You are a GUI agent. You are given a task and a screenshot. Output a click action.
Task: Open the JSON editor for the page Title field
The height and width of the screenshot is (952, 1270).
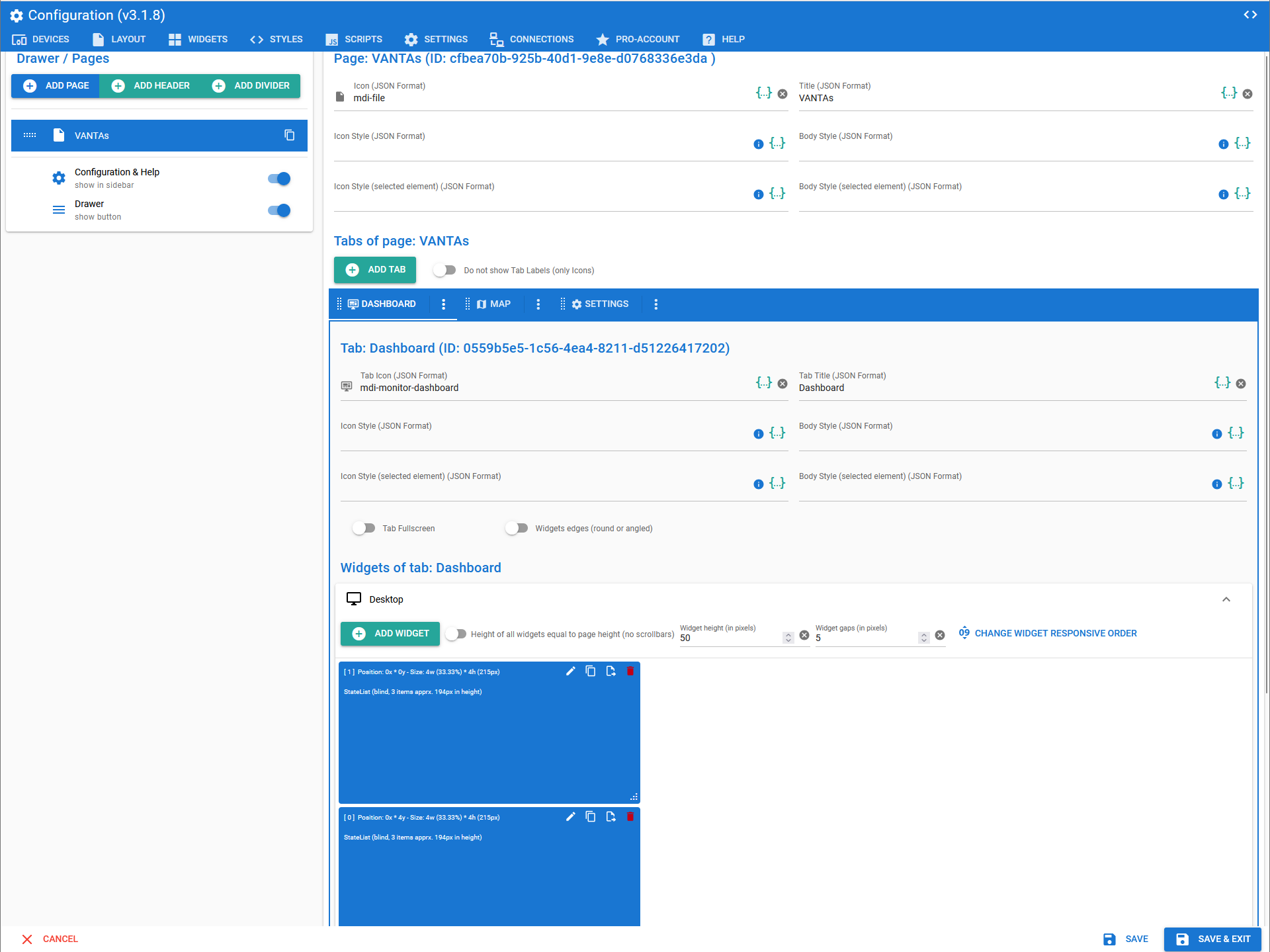click(1229, 93)
